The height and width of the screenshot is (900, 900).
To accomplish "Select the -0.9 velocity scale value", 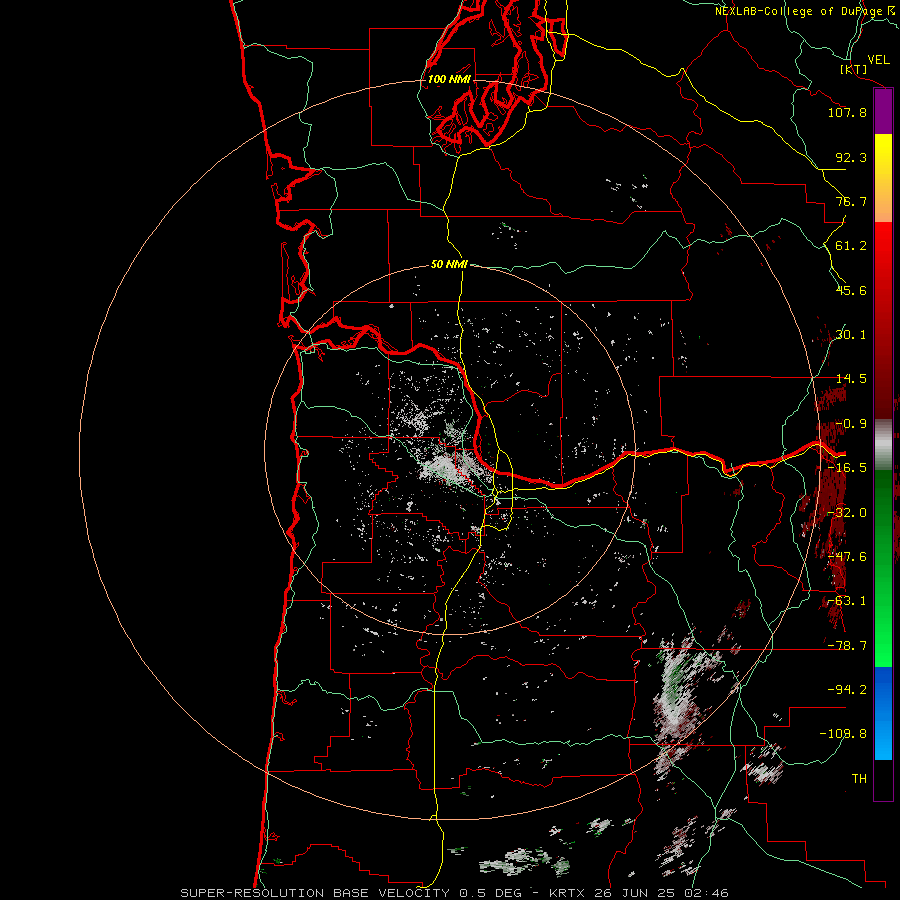I will (x=851, y=424).
